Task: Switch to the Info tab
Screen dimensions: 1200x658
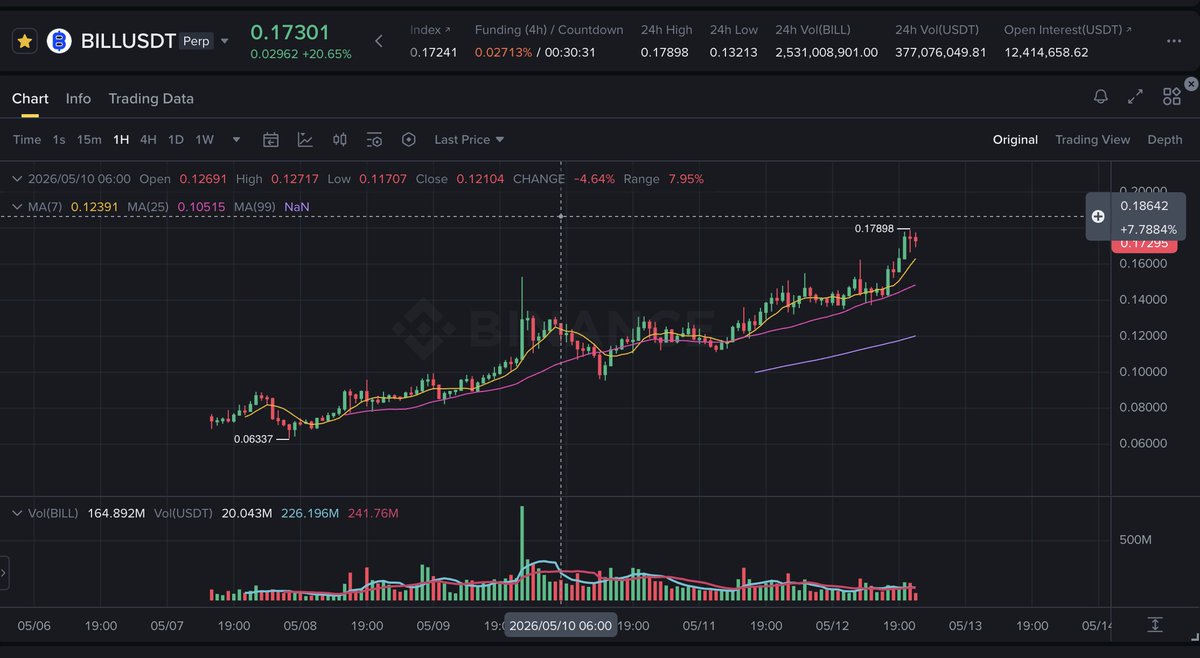Action: (x=78, y=98)
